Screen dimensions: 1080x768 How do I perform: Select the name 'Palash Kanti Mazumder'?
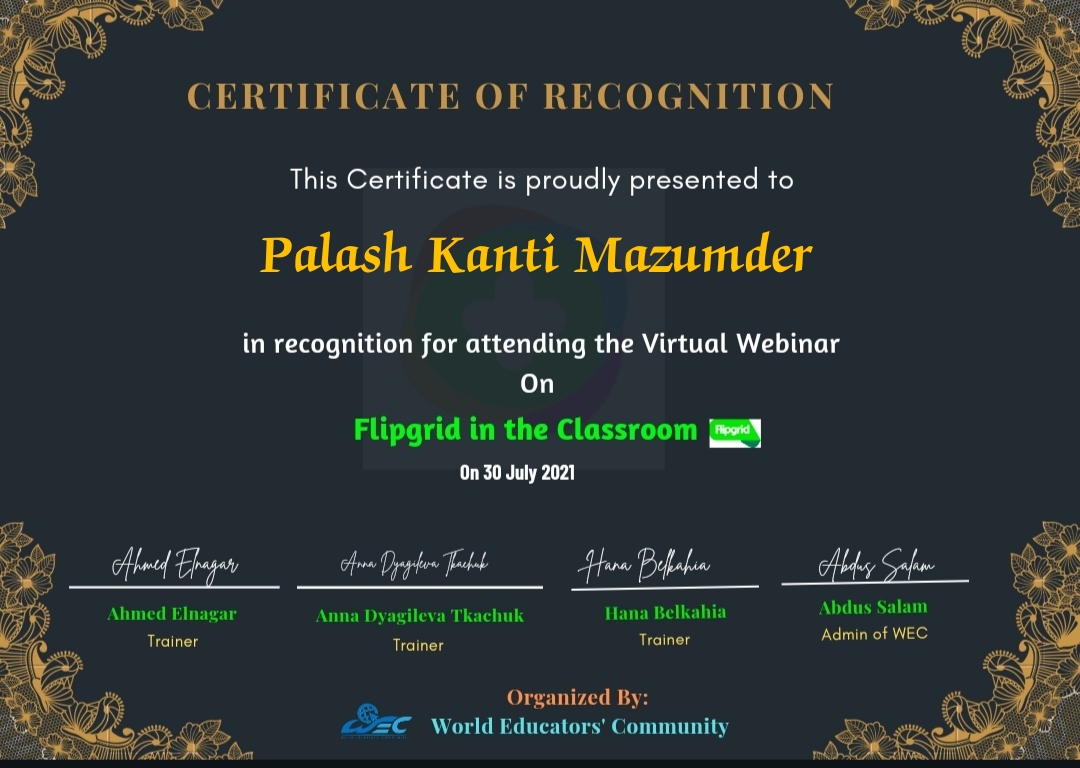[536, 255]
